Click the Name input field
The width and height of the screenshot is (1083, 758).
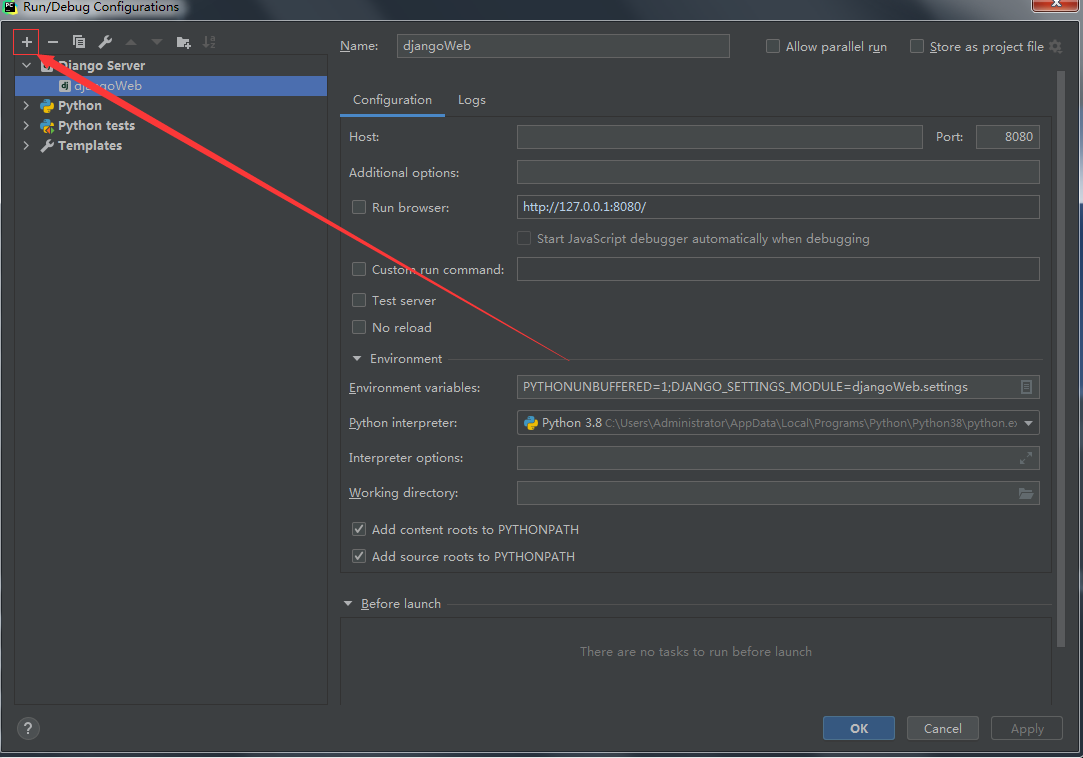click(x=563, y=46)
